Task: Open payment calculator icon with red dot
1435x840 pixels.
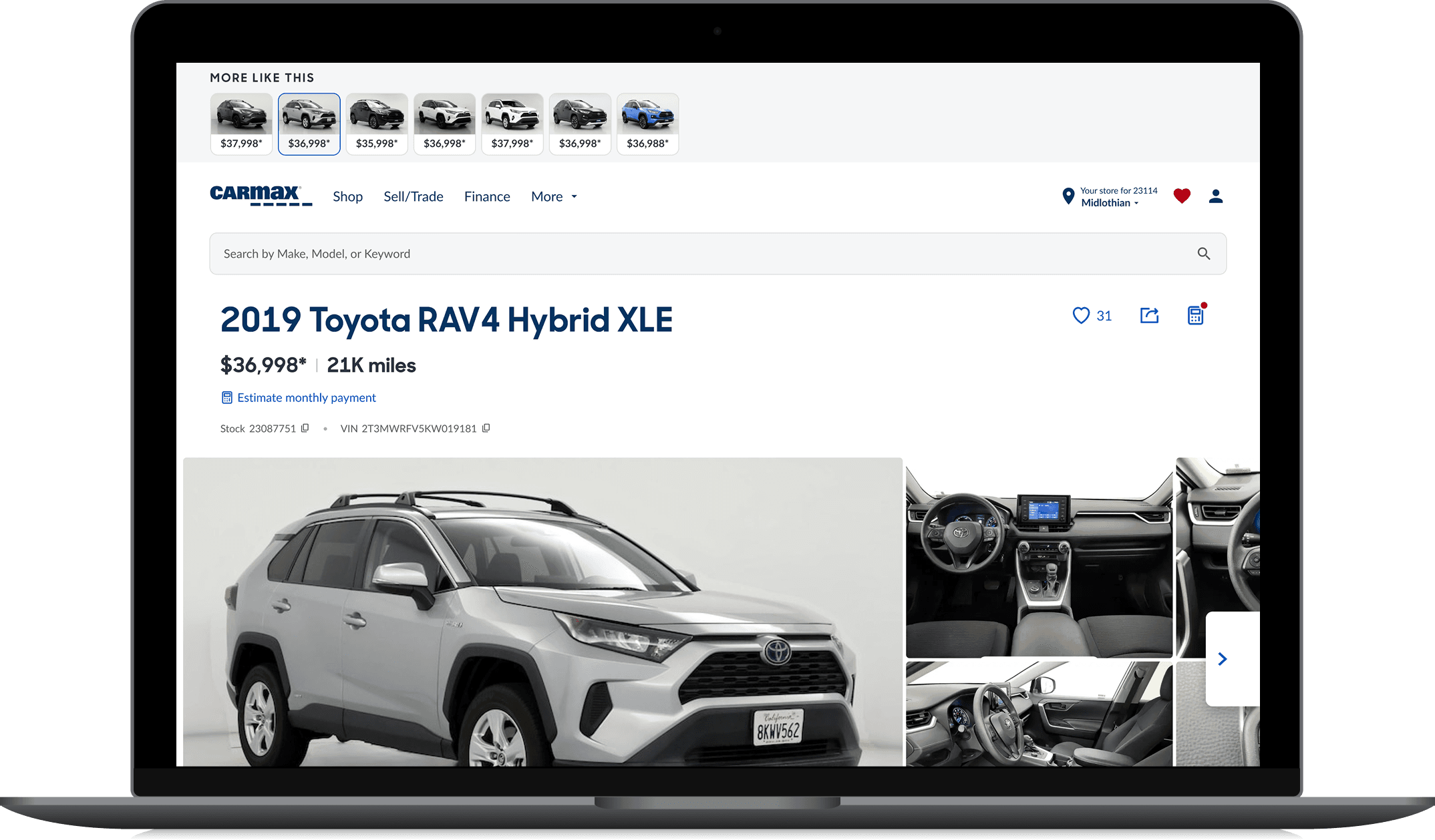Action: 1196,314
